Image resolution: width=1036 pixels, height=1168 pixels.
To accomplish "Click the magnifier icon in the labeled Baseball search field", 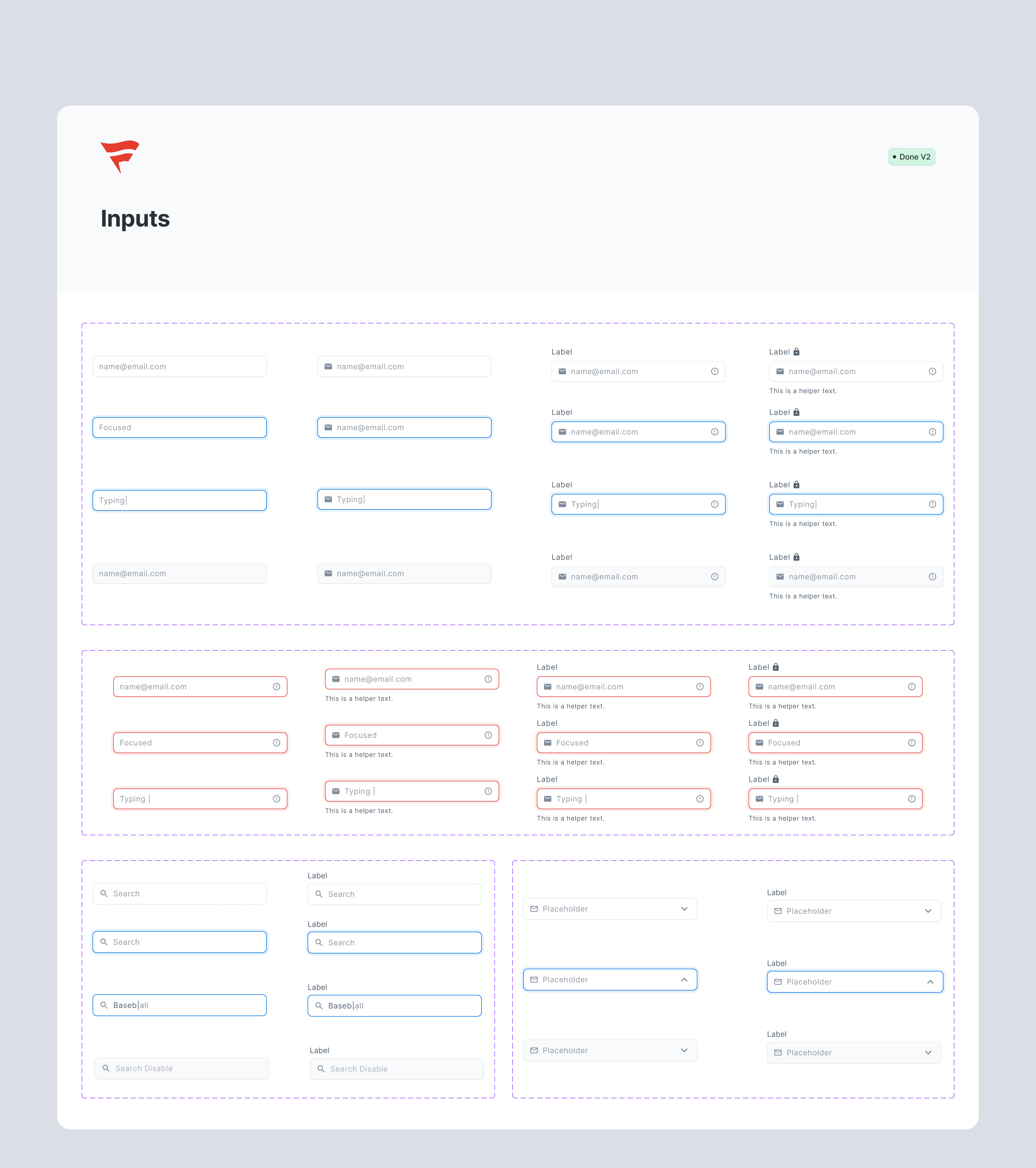I will (319, 1006).
